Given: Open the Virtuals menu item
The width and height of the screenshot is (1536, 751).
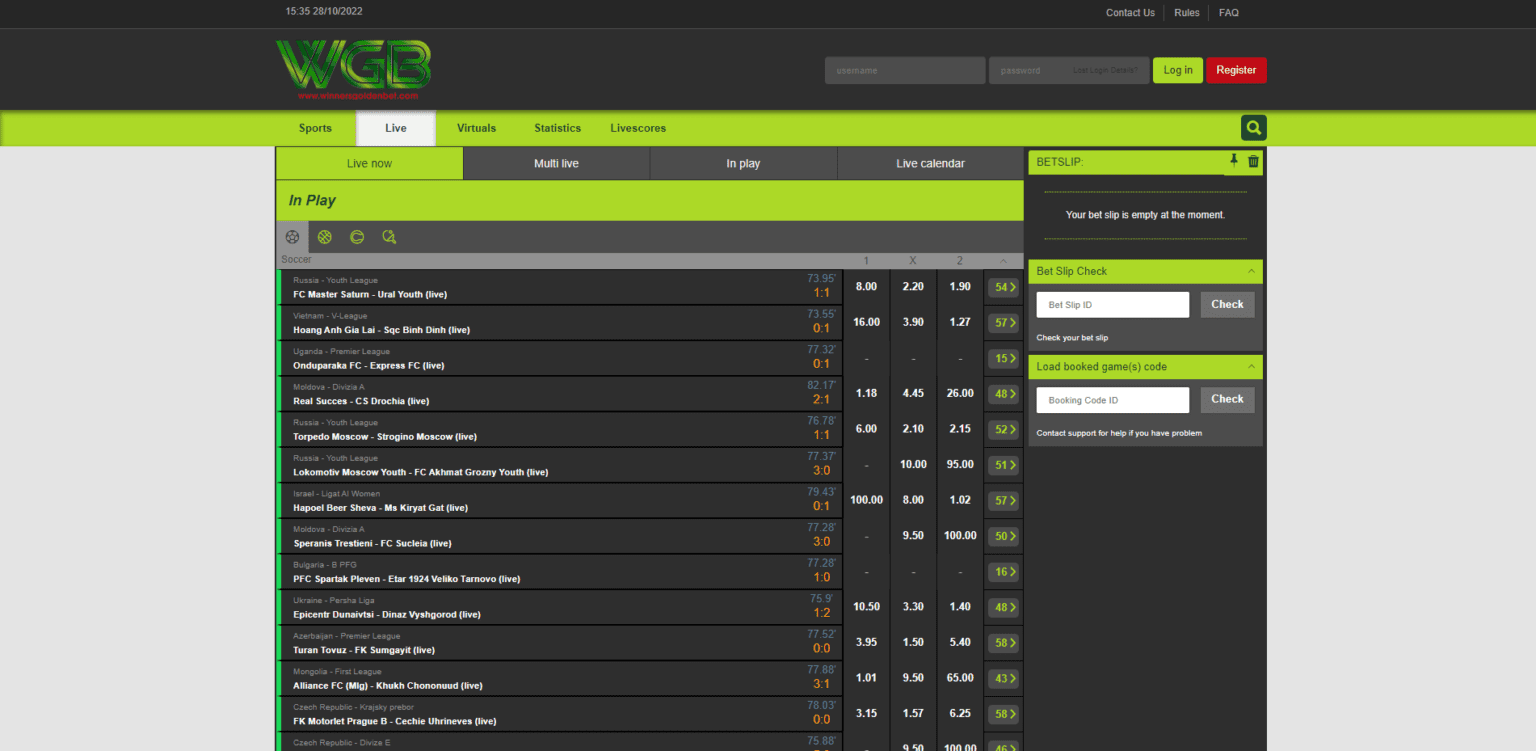Looking at the screenshot, I should coord(476,128).
